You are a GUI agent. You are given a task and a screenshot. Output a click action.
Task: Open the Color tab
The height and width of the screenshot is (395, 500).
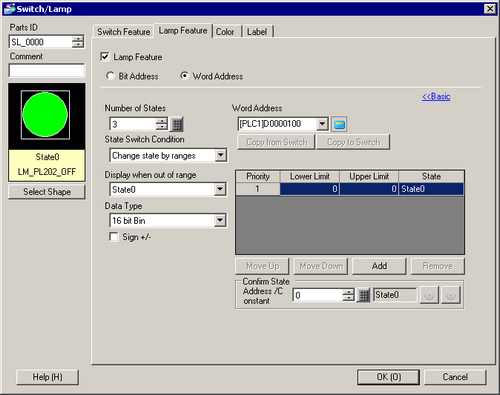click(225, 32)
